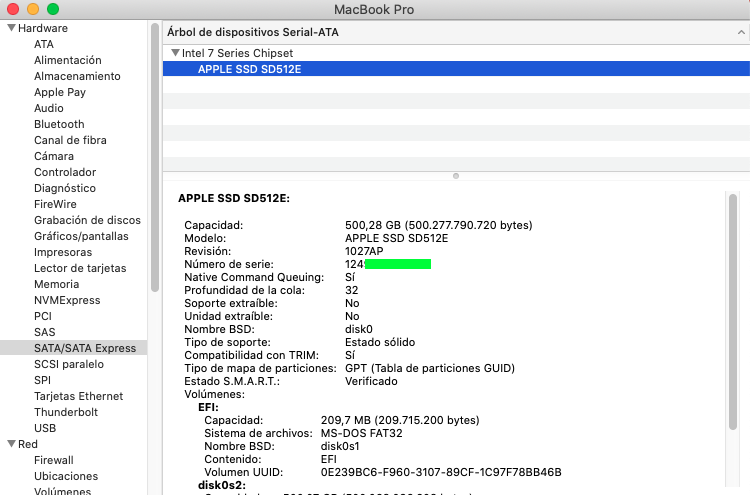Screen dimensions: 750x495
Task: Click the EFI volume UUID value
Action: click(x=441, y=473)
